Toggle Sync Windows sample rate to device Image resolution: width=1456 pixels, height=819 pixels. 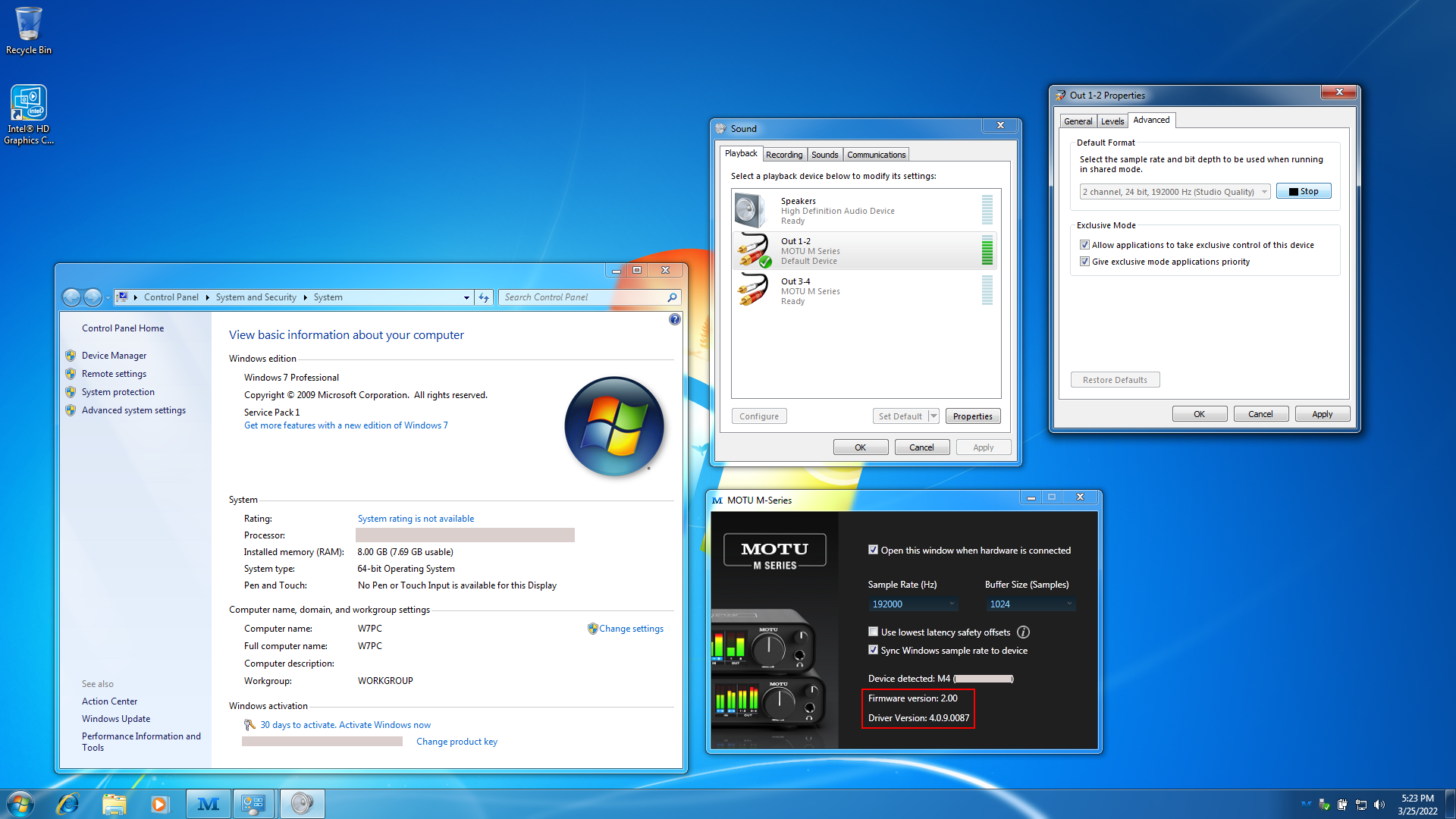point(873,650)
